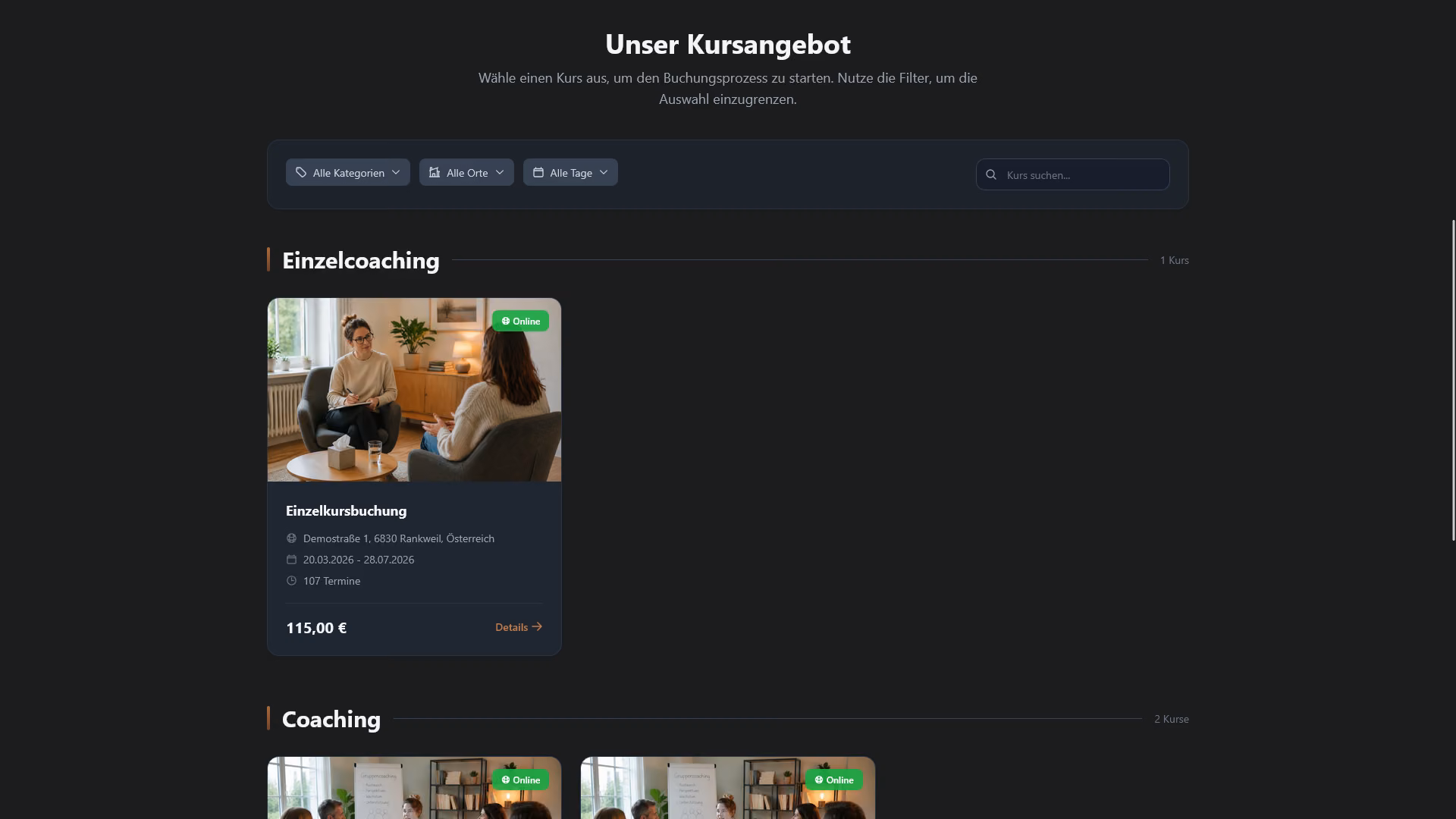Image resolution: width=1456 pixels, height=819 pixels.
Task: Click the Unser Kursangebot page title
Action: 728,44
